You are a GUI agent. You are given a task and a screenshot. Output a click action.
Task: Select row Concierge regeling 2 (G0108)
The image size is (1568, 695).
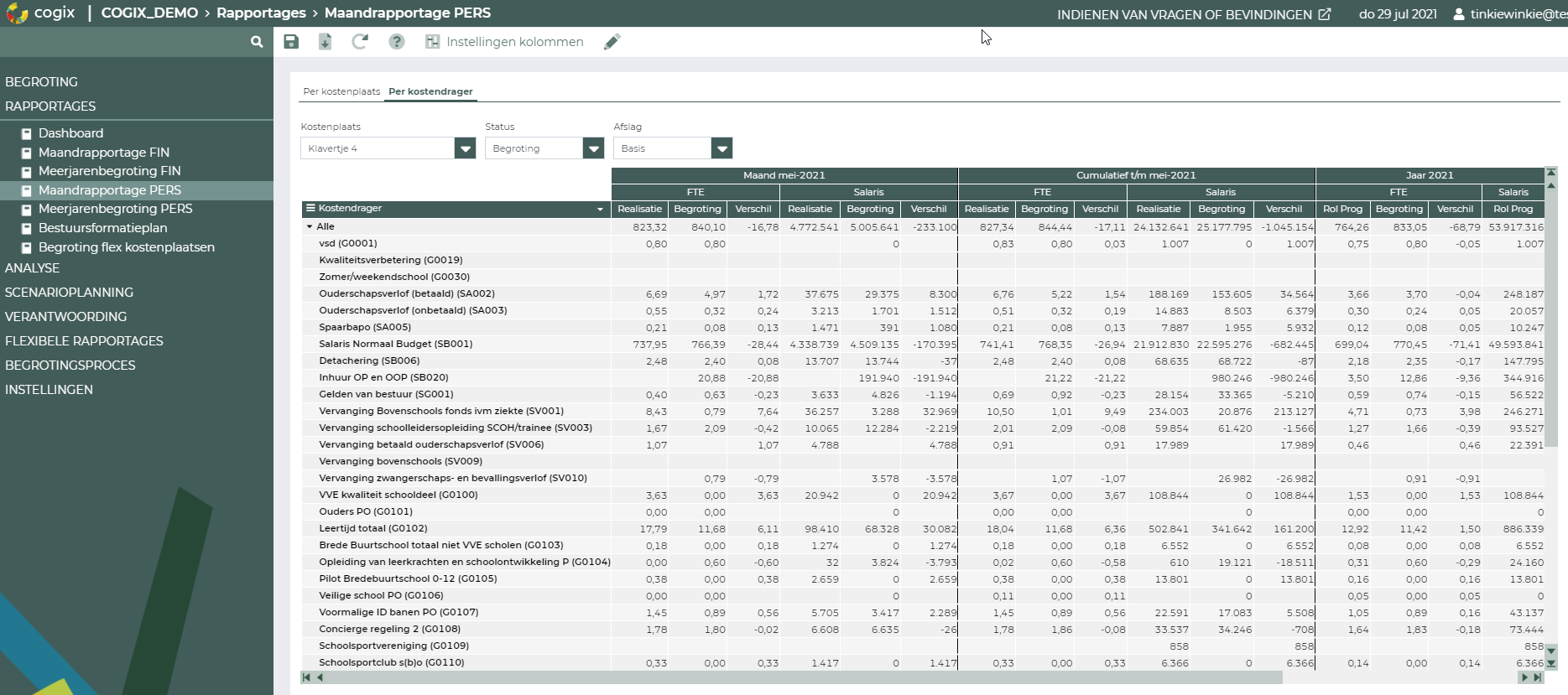(923, 629)
